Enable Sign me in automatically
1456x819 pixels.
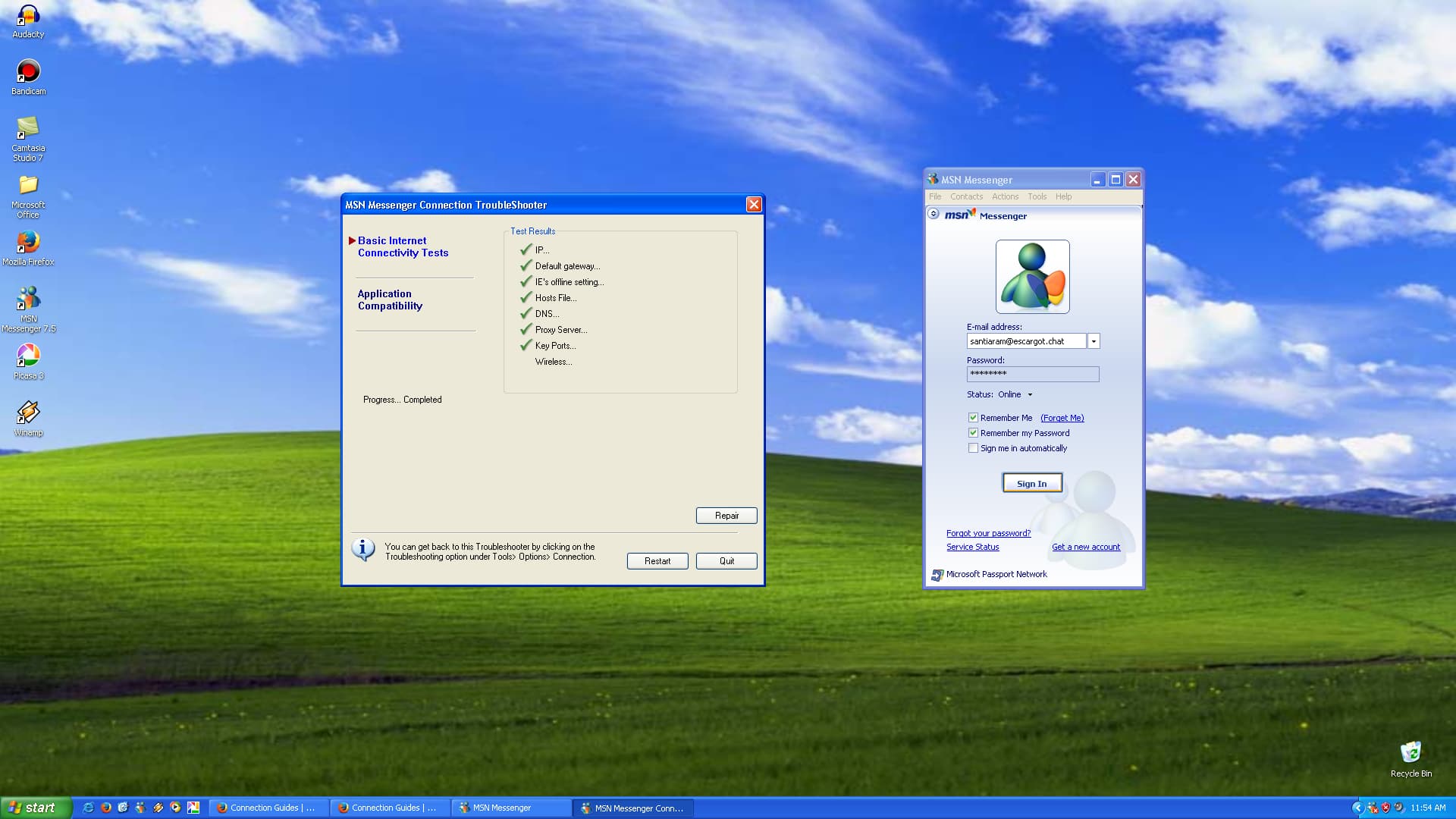(973, 448)
